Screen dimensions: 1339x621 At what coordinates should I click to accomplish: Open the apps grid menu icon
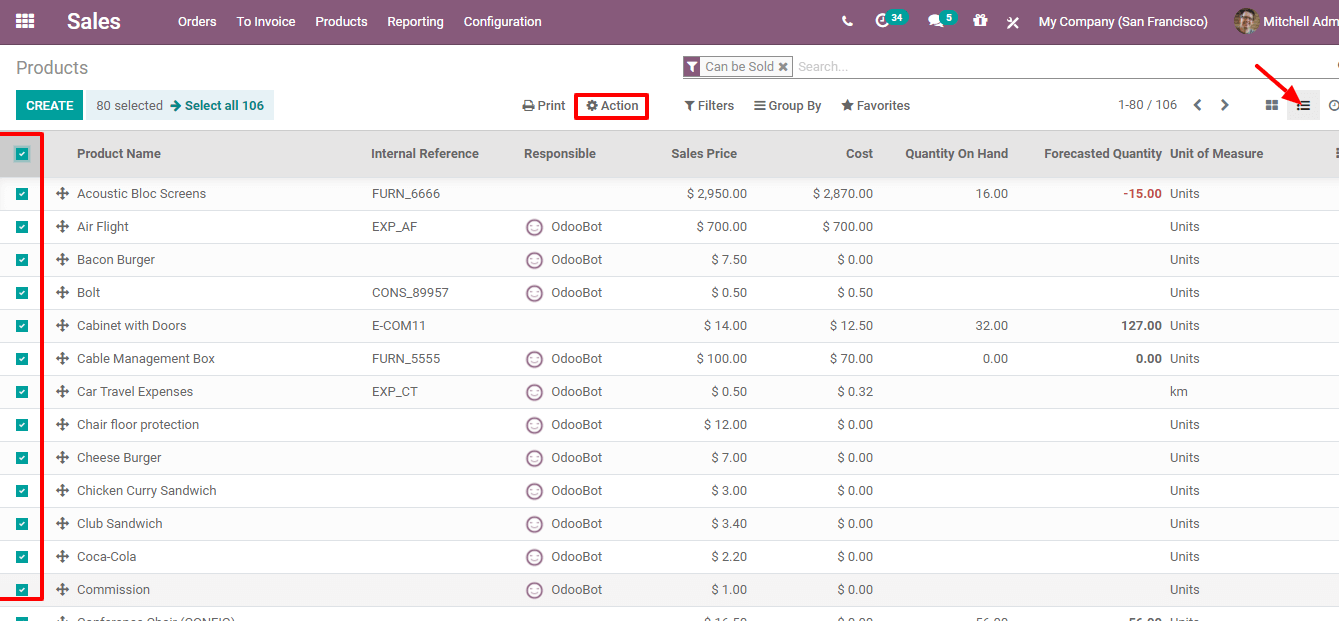coord(25,21)
